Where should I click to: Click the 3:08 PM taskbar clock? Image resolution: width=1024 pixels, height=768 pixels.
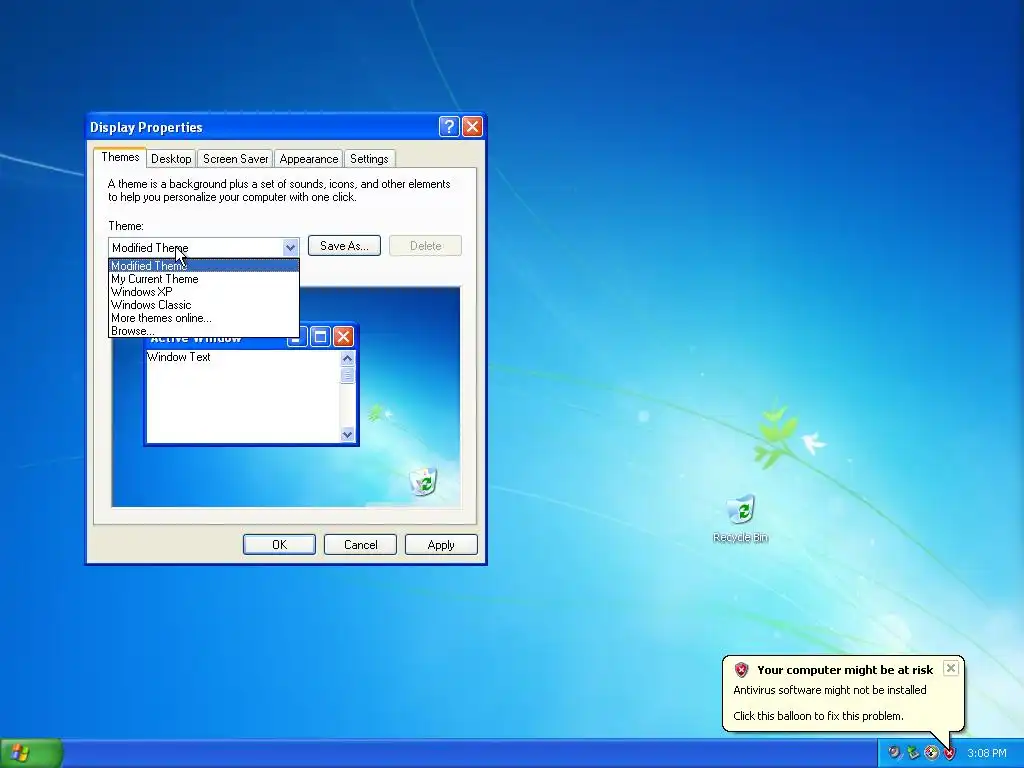(987, 753)
